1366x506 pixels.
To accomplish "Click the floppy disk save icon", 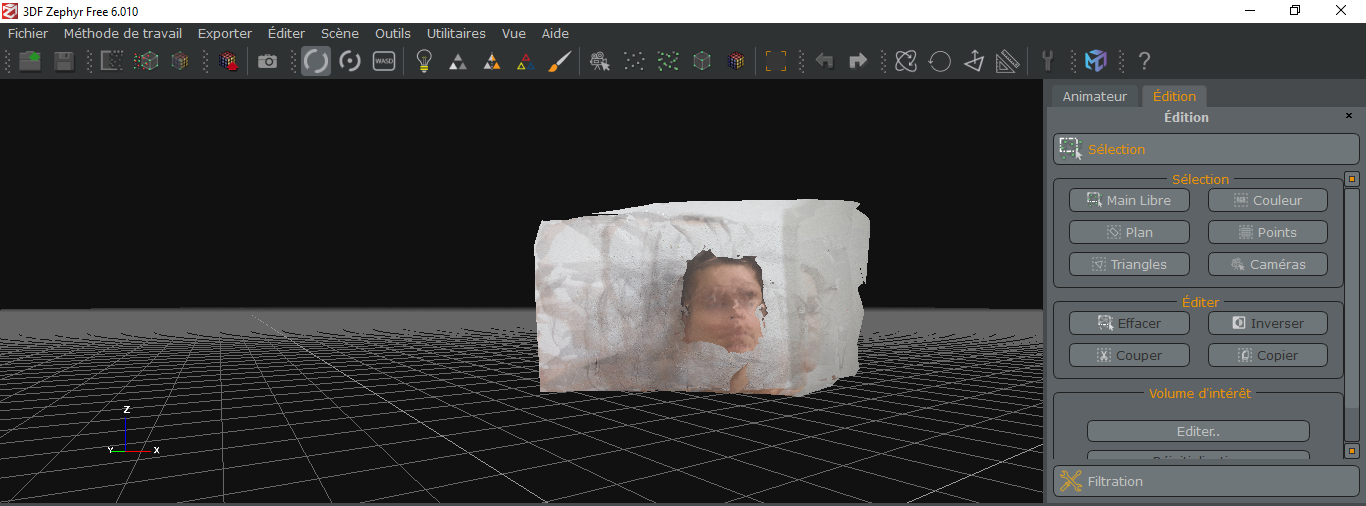I will pyautogui.click(x=64, y=61).
